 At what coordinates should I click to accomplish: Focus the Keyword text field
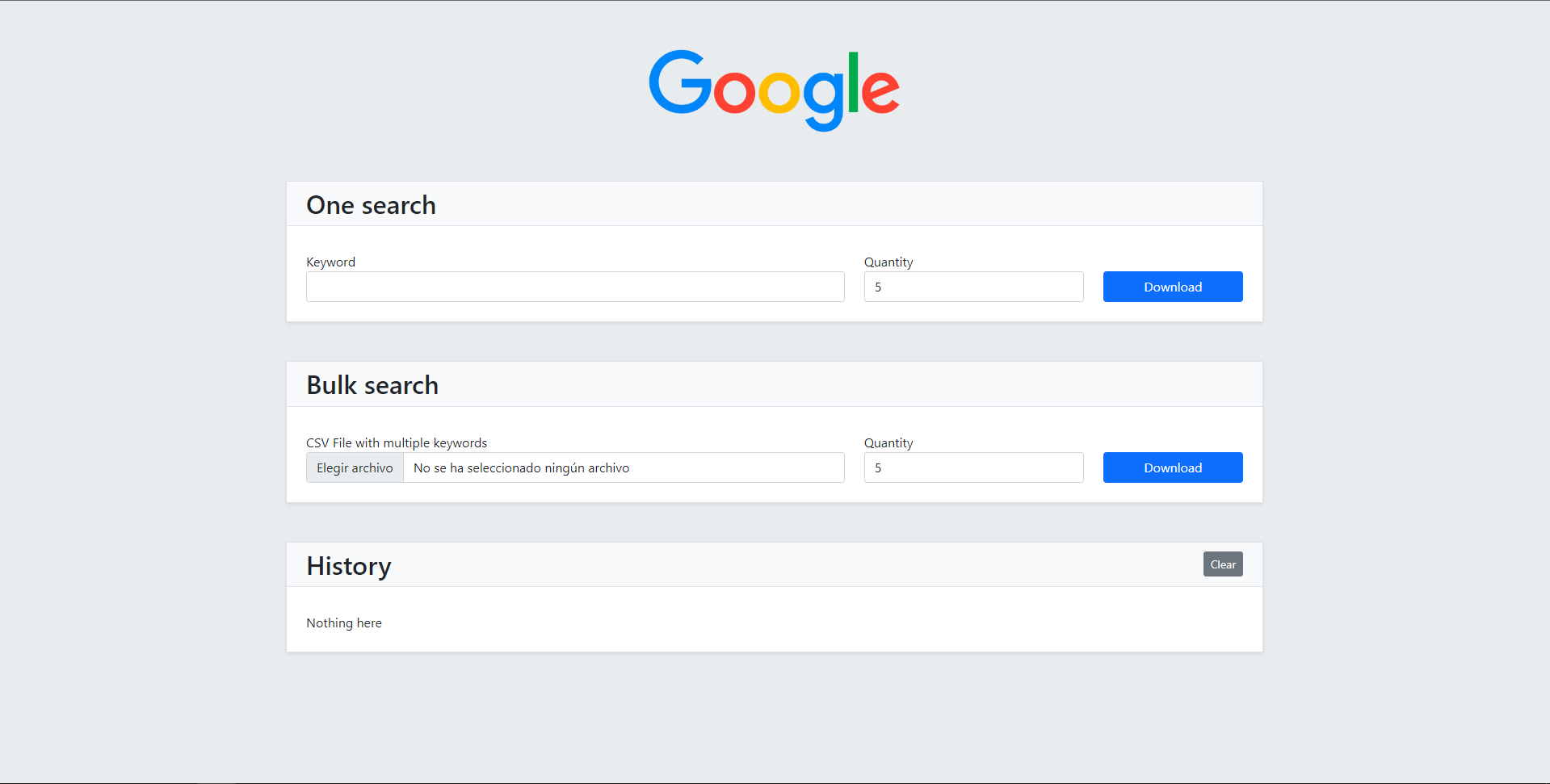pos(575,287)
